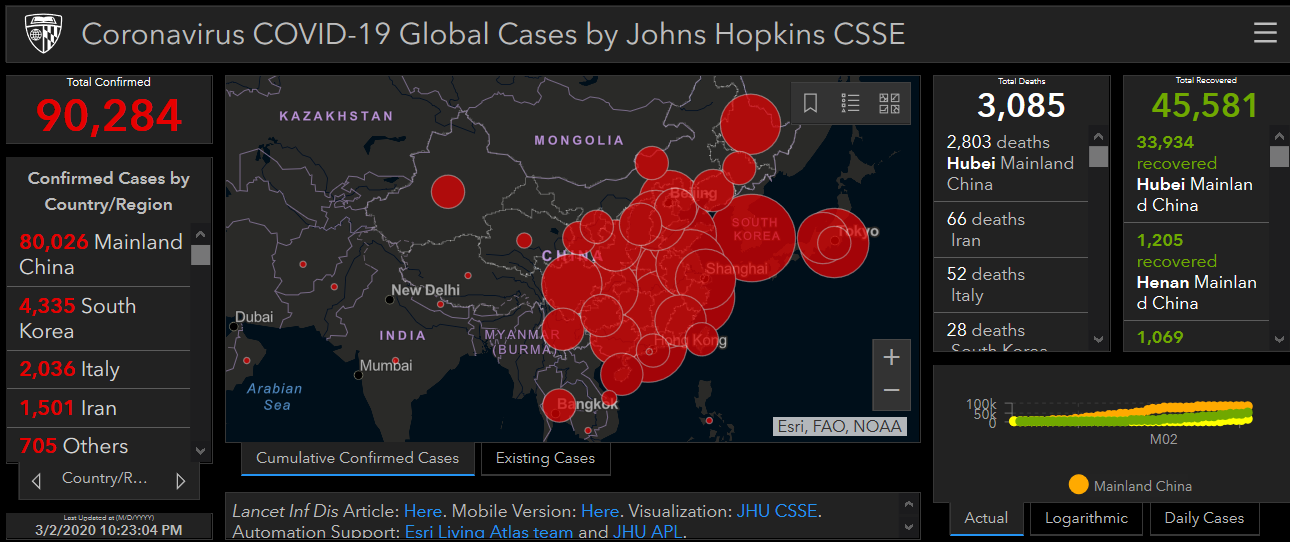This screenshot has width=1290, height=542.
Task: Click down arrow of info text scrollbar
Action: [908, 526]
